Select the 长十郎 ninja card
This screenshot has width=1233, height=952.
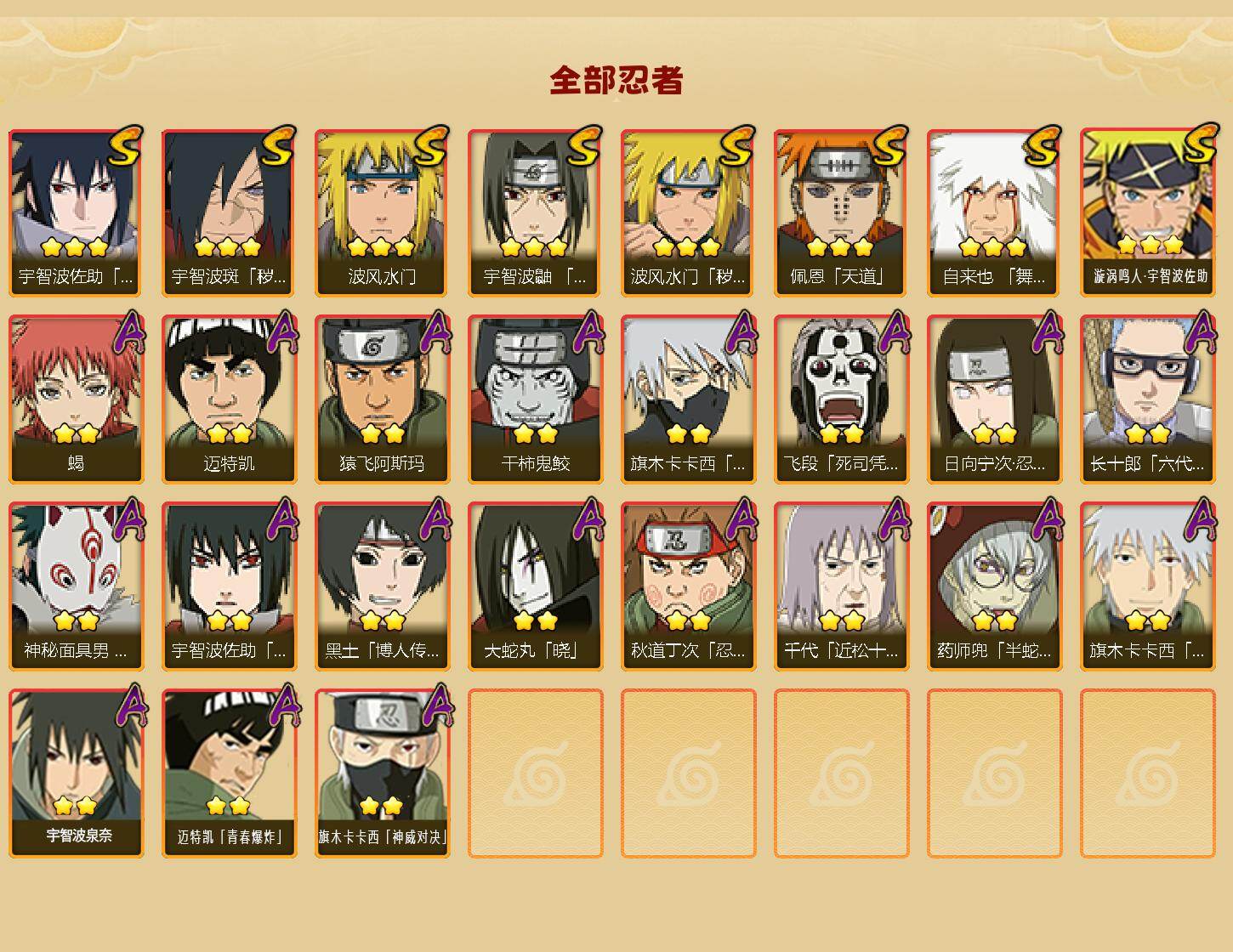click(1148, 399)
